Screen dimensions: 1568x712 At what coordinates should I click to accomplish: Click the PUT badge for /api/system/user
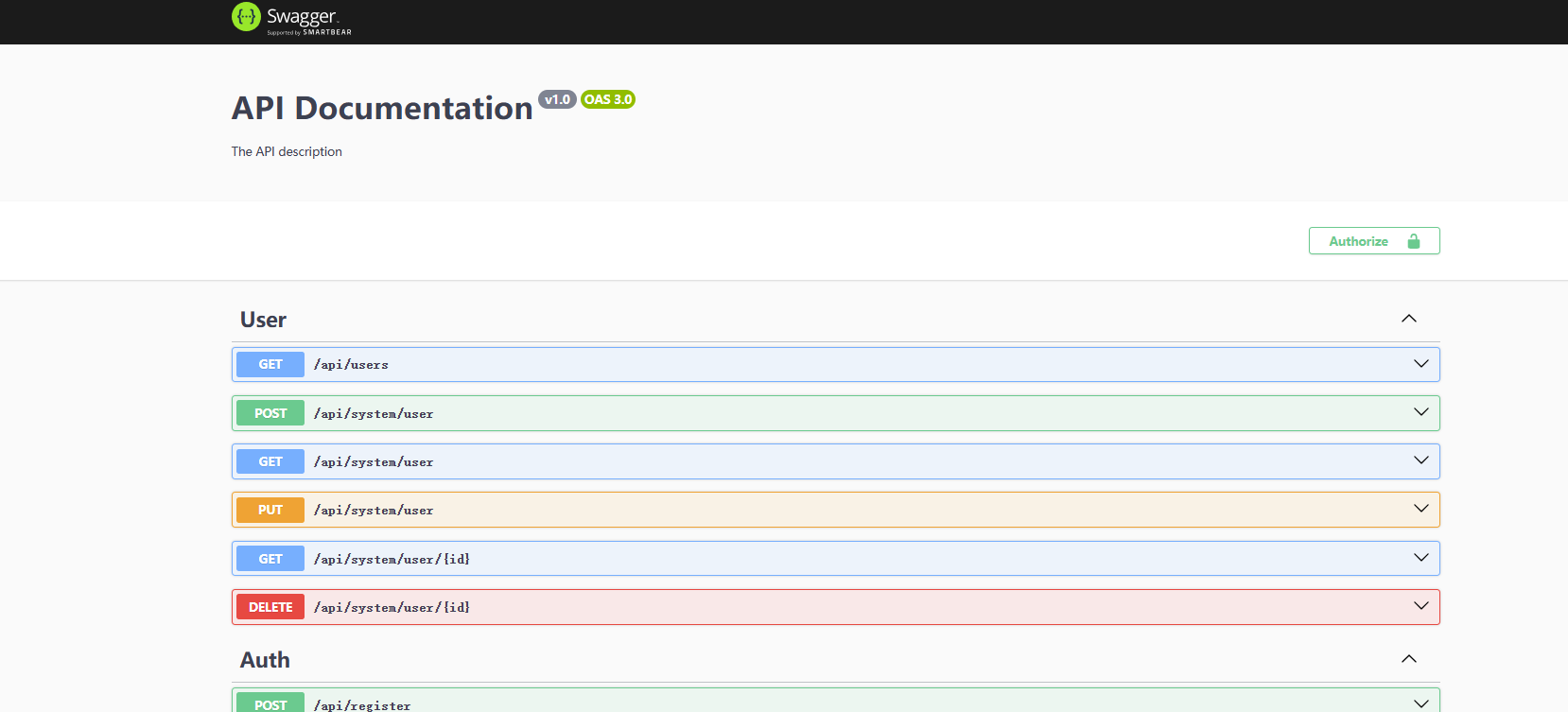[x=270, y=510]
